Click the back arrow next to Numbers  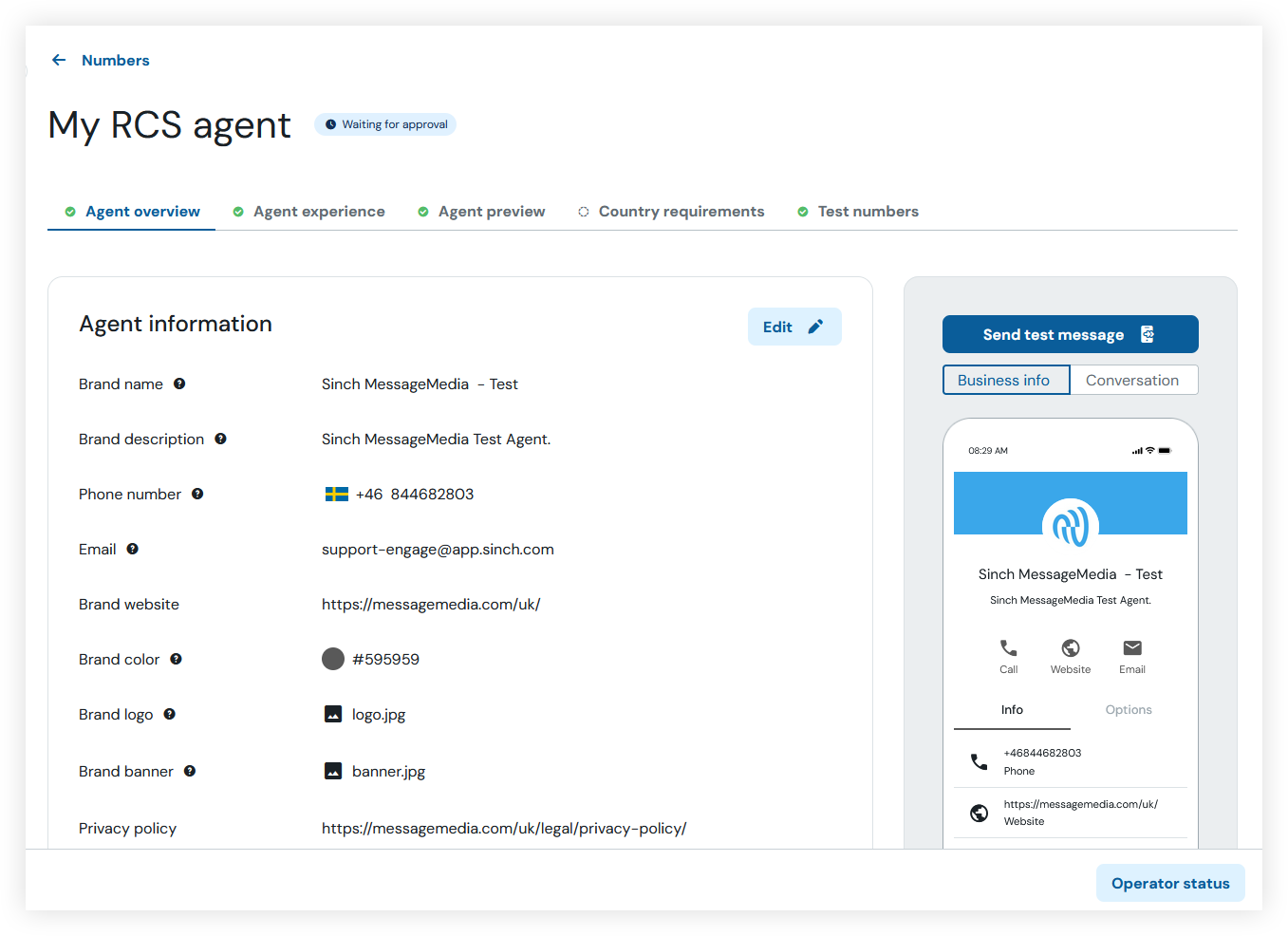[x=59, y=60]
